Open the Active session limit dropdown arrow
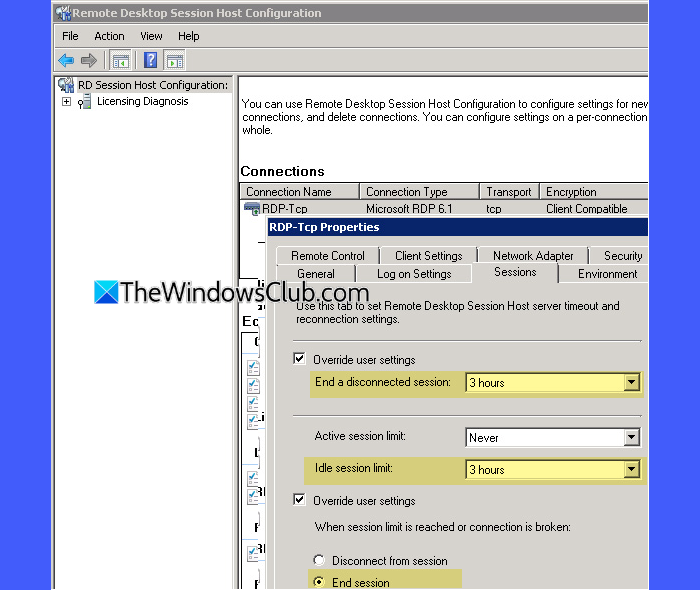This screenshot has width=700, height=590. click(x=631, y=437)
